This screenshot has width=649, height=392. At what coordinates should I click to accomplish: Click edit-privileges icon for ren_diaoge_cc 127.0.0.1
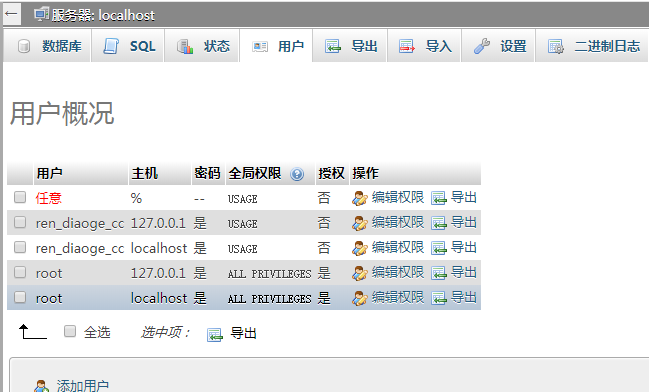pyautogui.click(x=360, y=224)
